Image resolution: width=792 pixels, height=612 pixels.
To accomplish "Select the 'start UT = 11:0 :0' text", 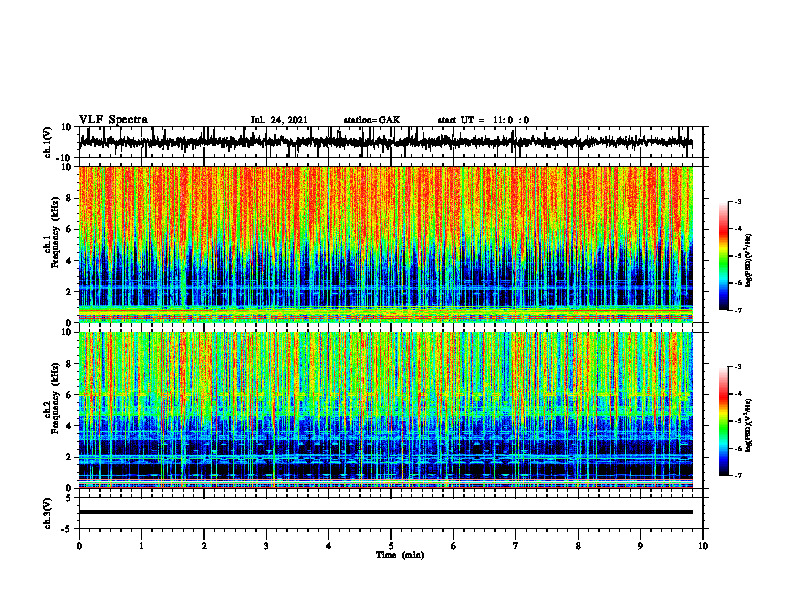I will [483, 120].
